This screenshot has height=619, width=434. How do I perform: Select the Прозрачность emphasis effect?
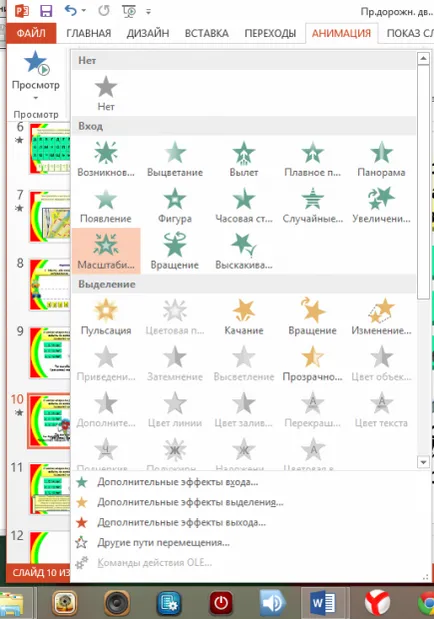312,363
